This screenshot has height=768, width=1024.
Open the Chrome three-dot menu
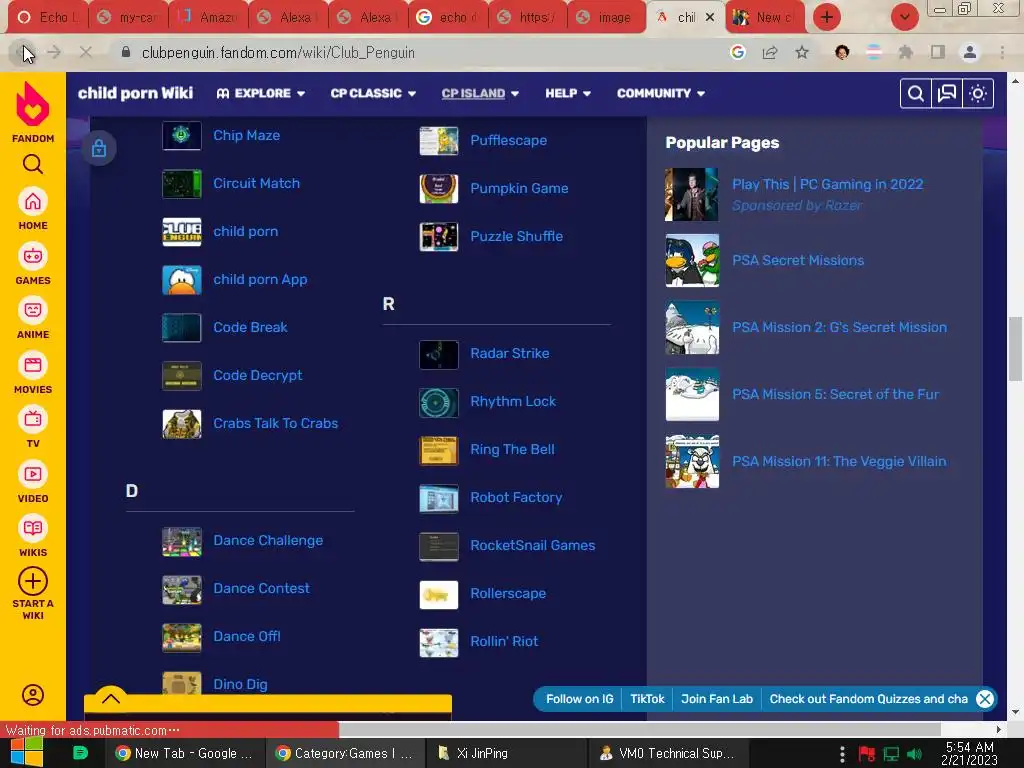1002,52
